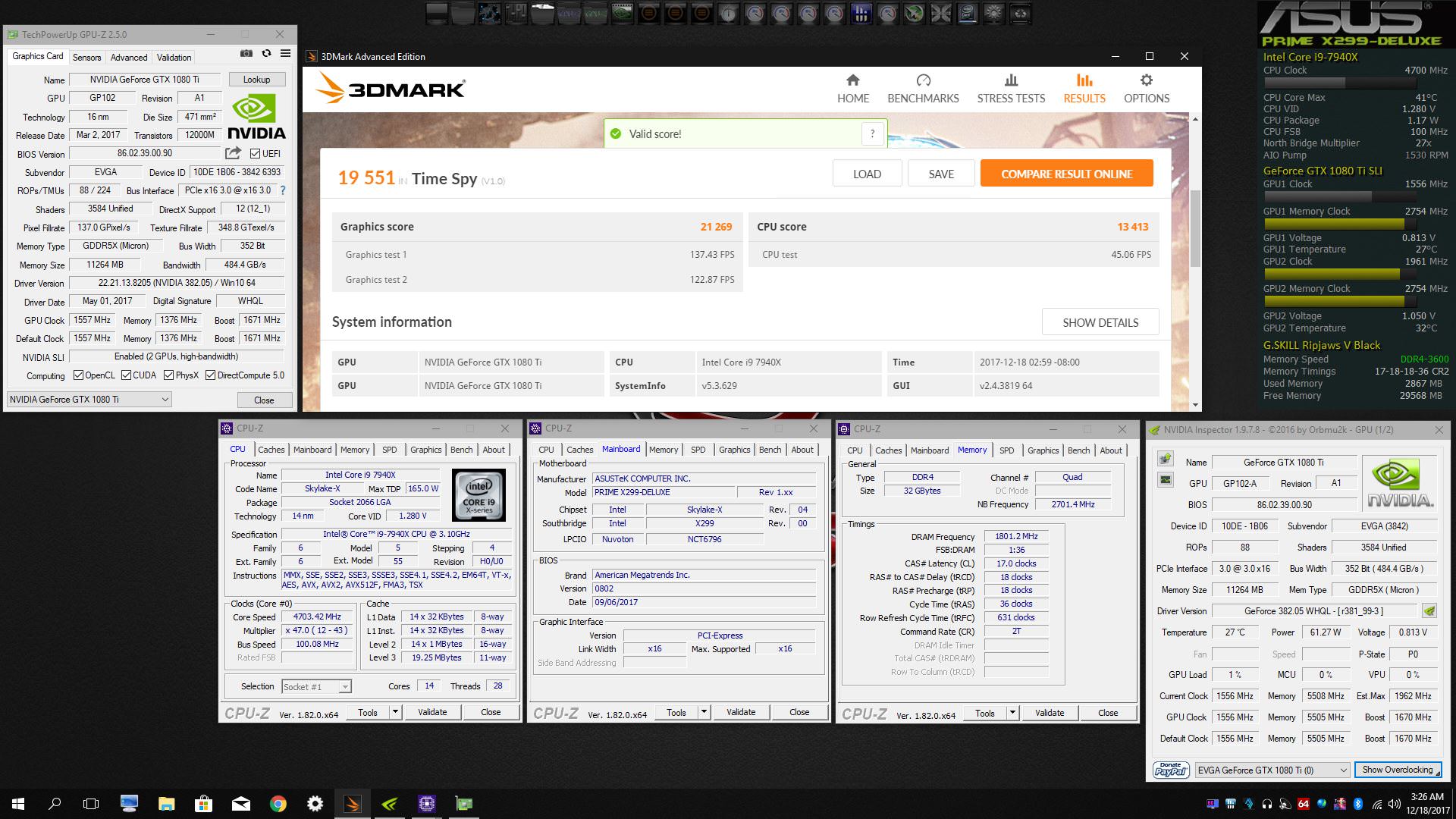This screenshot has width=1456, height=819.
Task: Click the headphones tray icon
Action: pos(1267,803)
